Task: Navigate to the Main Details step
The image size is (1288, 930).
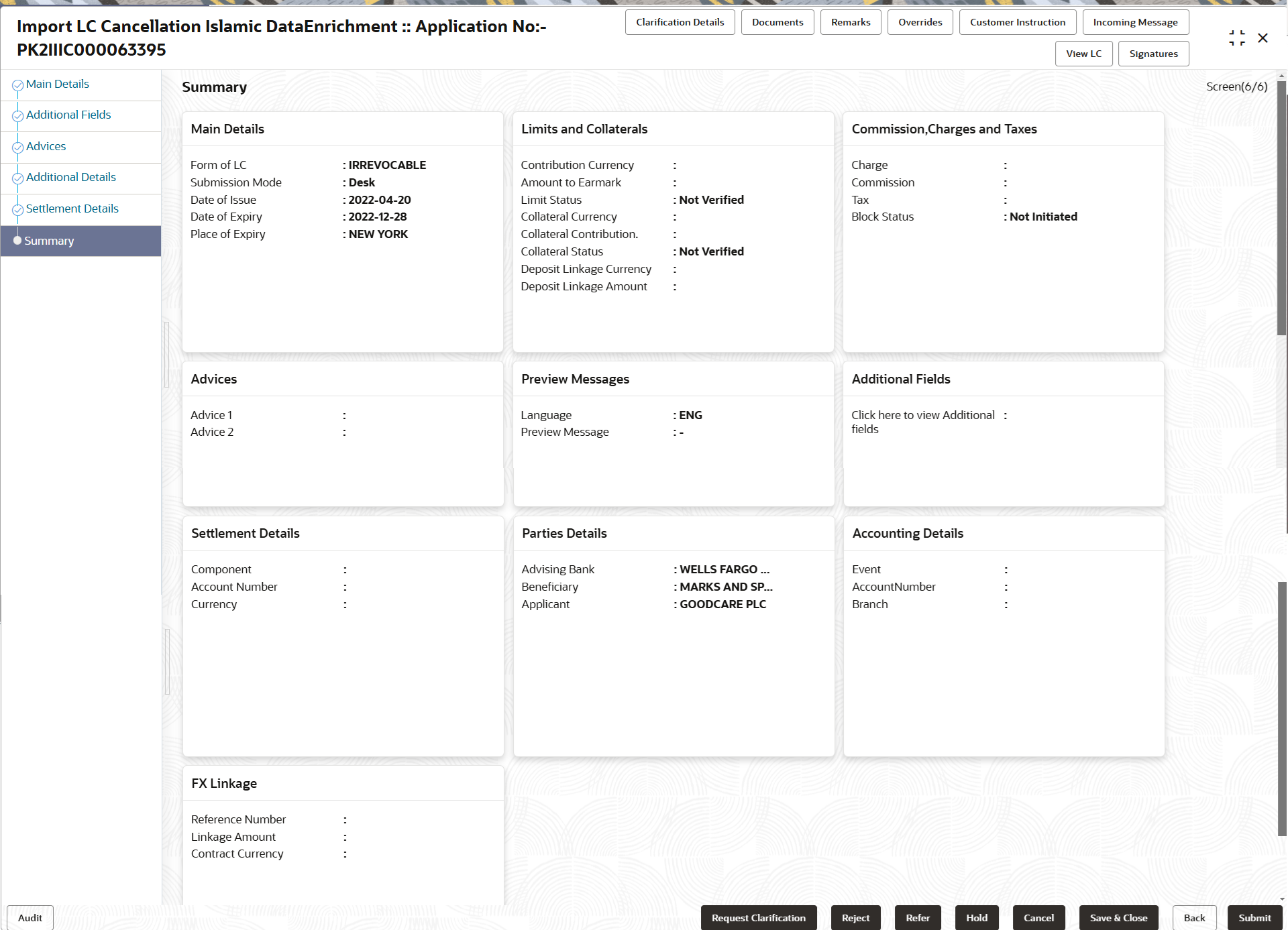Action: coord(57,83)
